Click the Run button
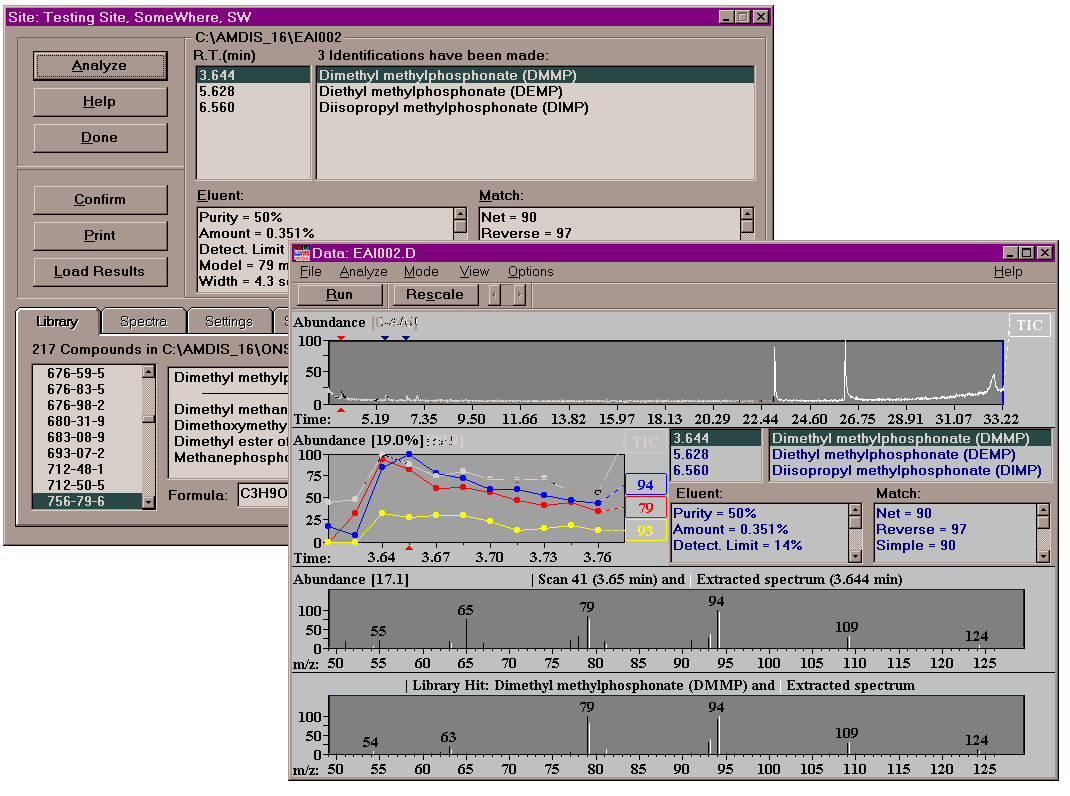The width and height of the screenshot is (1070, 796). pyautogui.click(x=339, y=295)
